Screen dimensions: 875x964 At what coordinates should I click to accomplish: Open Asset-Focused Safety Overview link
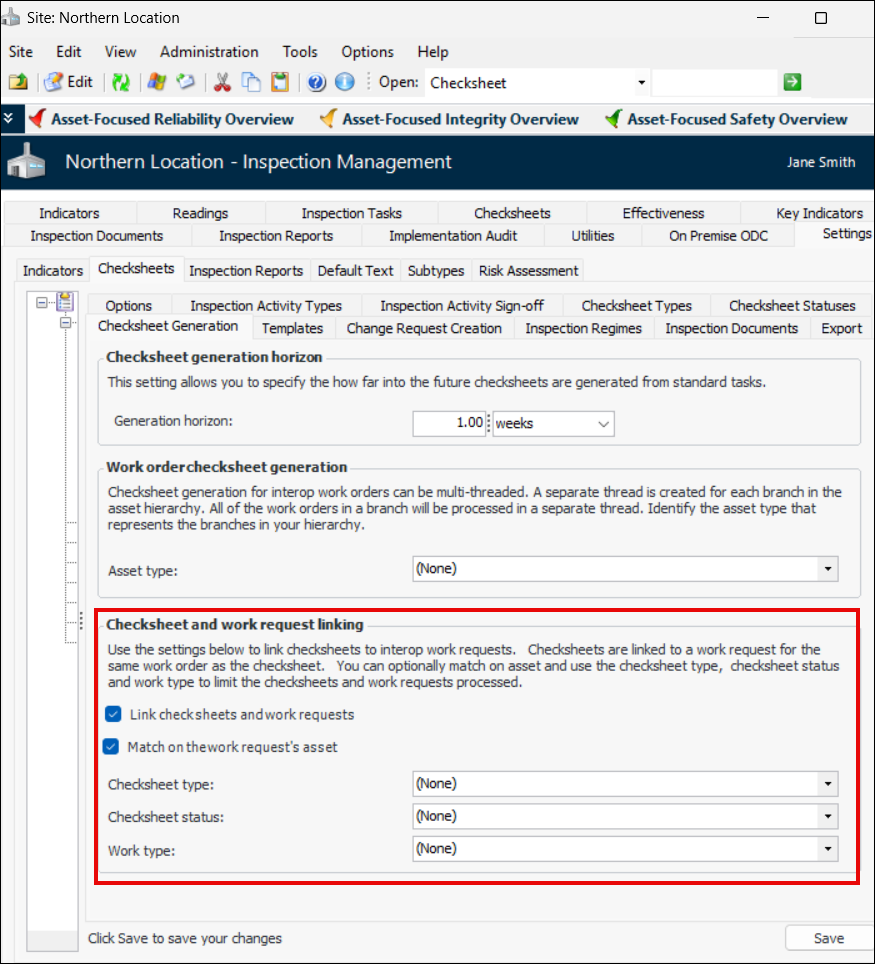[737, 119]
